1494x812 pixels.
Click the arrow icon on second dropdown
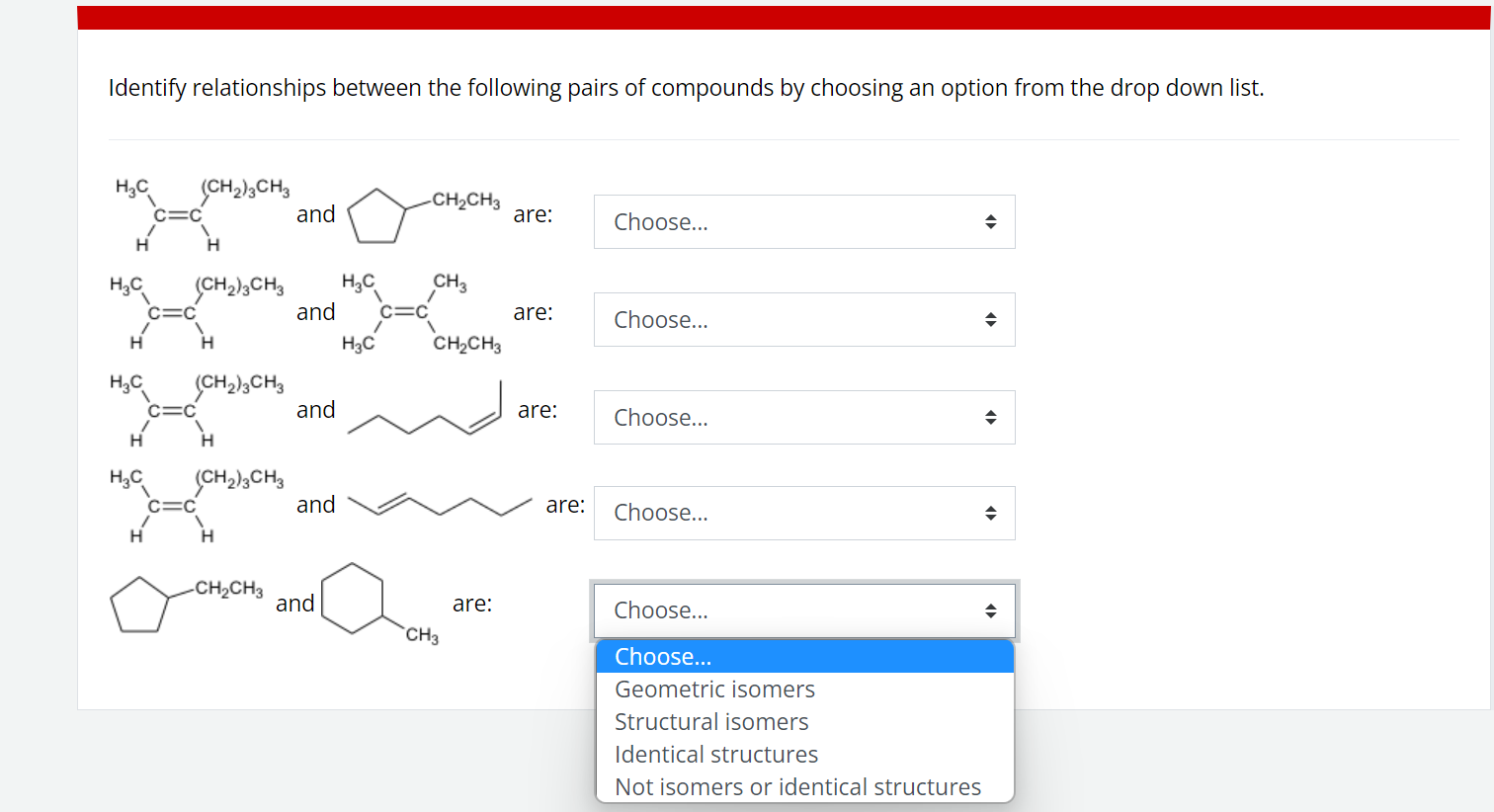click(x=990, y=320)
